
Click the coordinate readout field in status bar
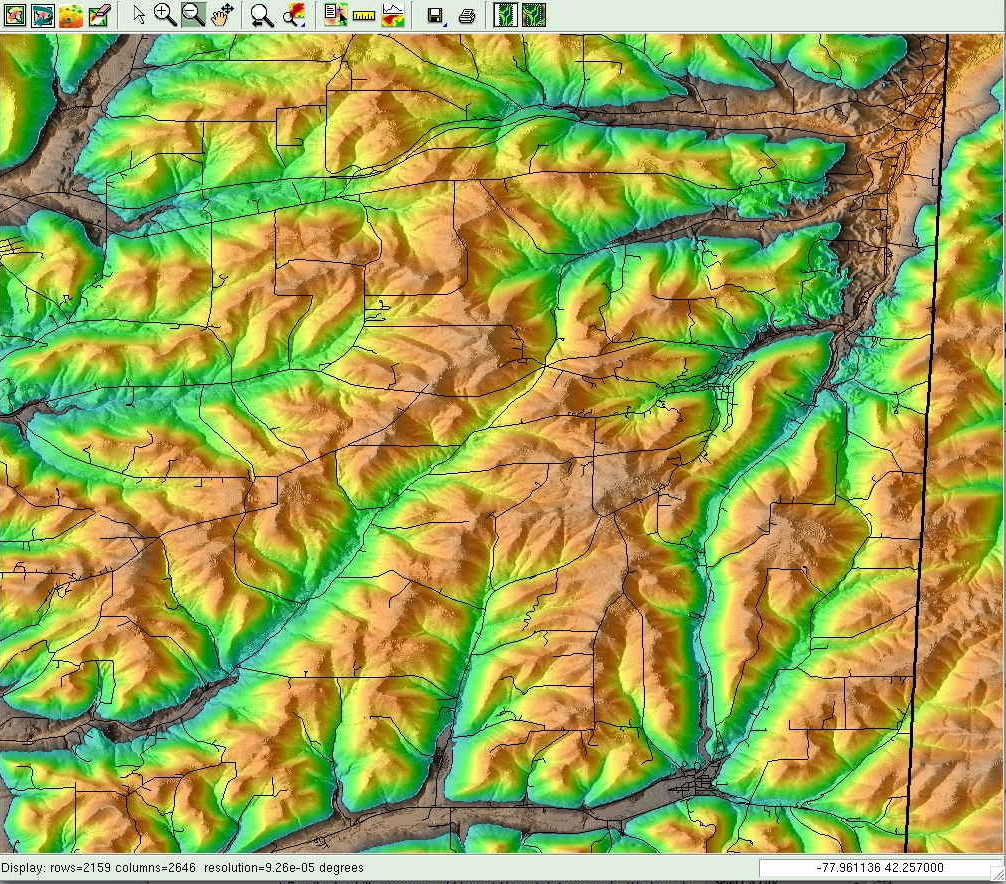880,868
